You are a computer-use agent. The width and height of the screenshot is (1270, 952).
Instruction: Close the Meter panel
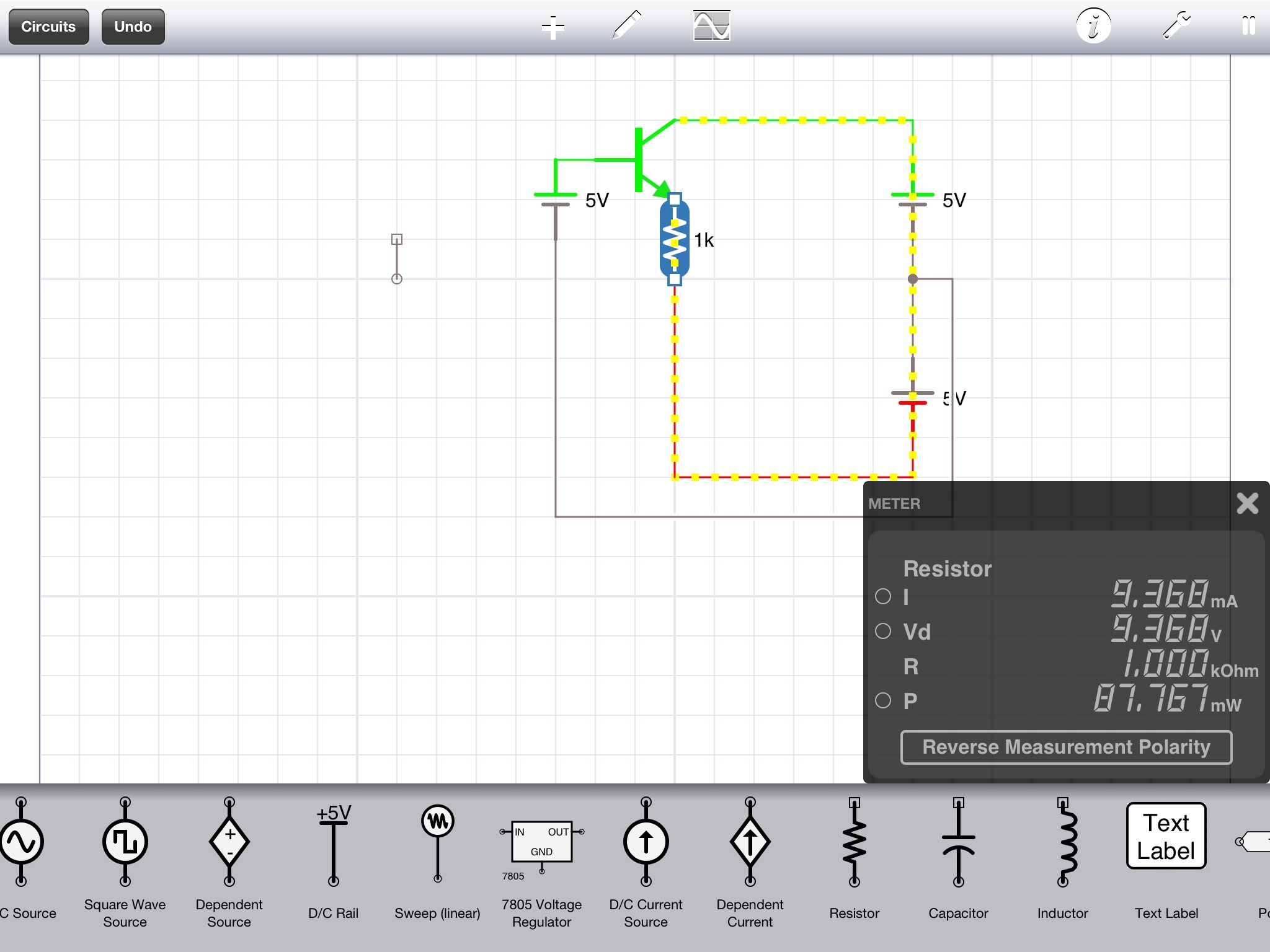coord(1247,503)
